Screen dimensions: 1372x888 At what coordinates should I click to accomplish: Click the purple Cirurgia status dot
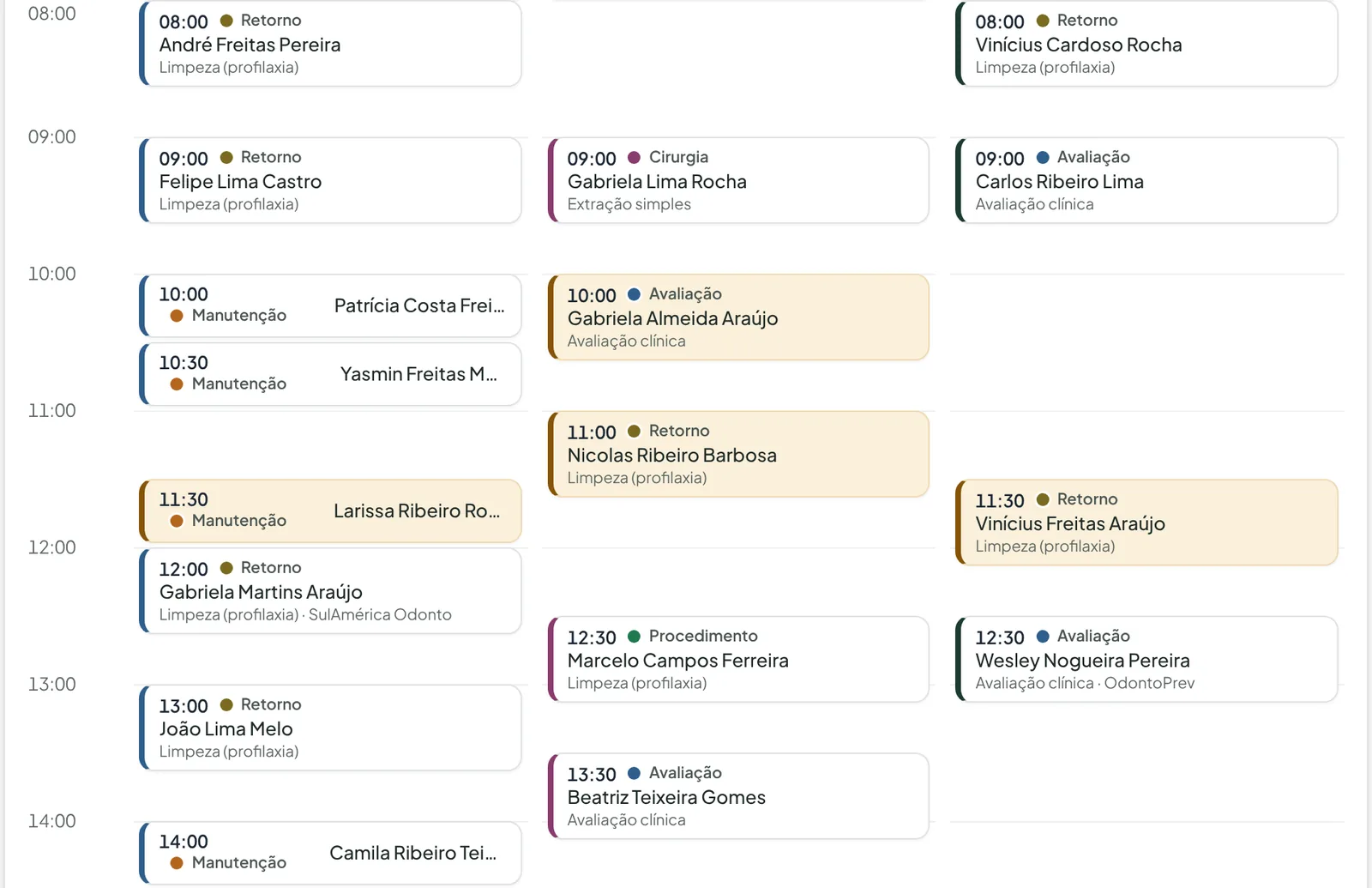(x=635, y=158)
